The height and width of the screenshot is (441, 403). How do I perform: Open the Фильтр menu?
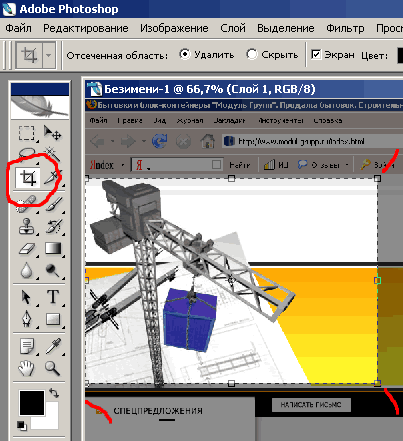pos(345,28)
